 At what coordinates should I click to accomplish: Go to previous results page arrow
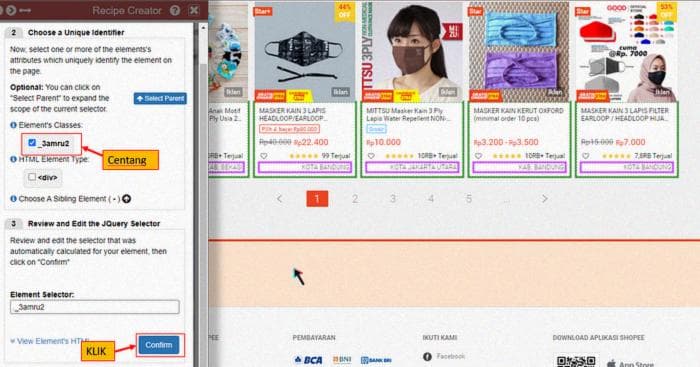tap(279, 199)
